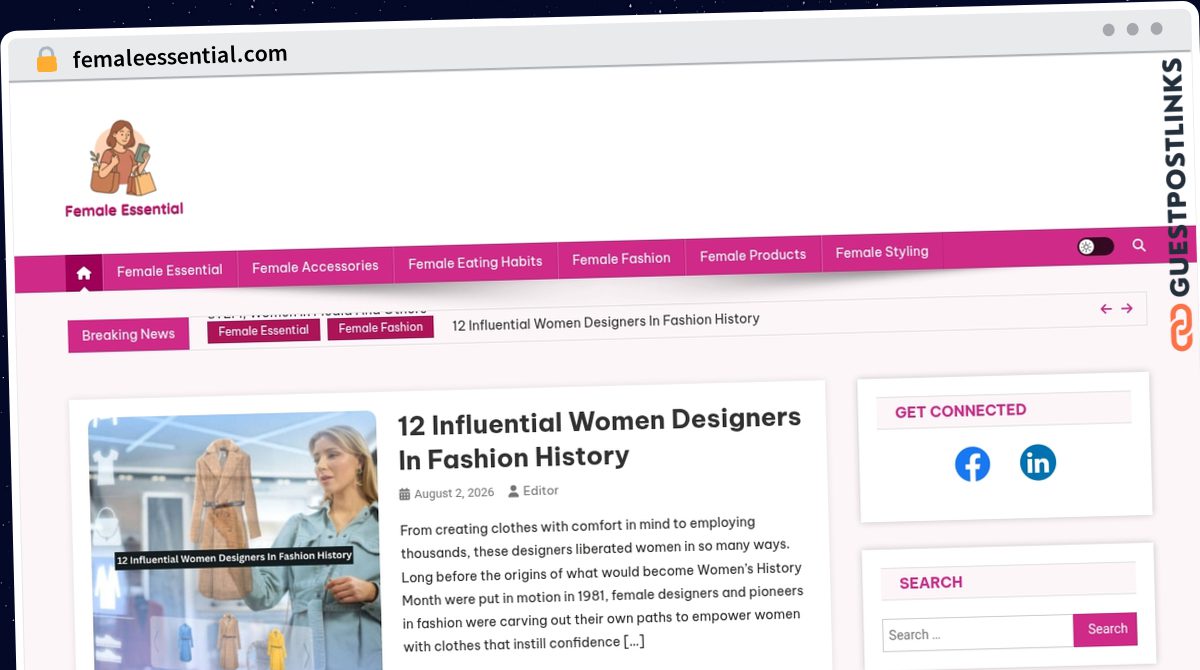Open the Female Products menu item

pos(753,255)
